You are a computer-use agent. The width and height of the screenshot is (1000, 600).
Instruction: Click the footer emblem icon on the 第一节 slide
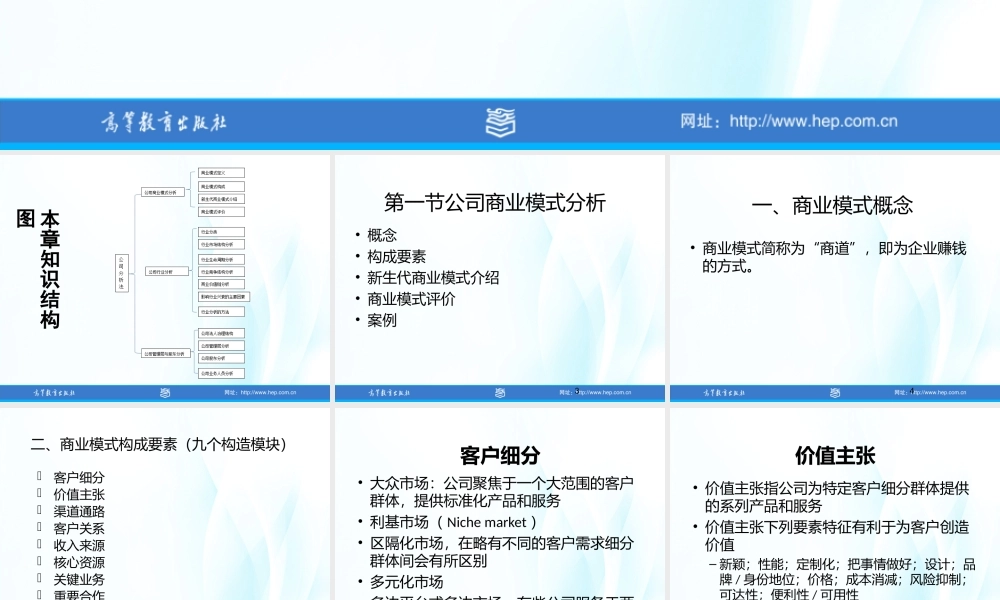500,393
